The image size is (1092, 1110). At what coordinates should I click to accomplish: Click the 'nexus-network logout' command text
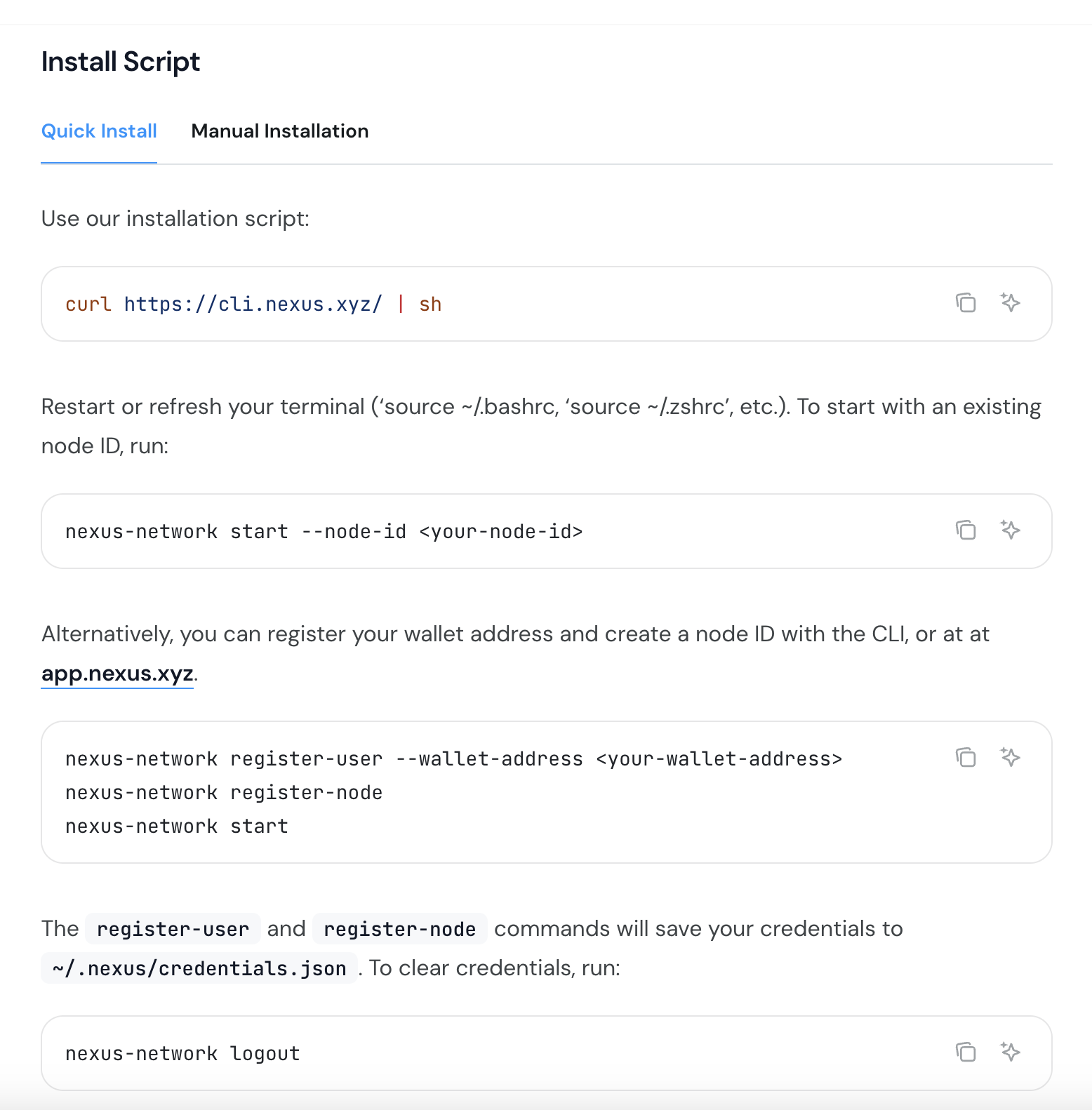click(x=182, y=1054)
